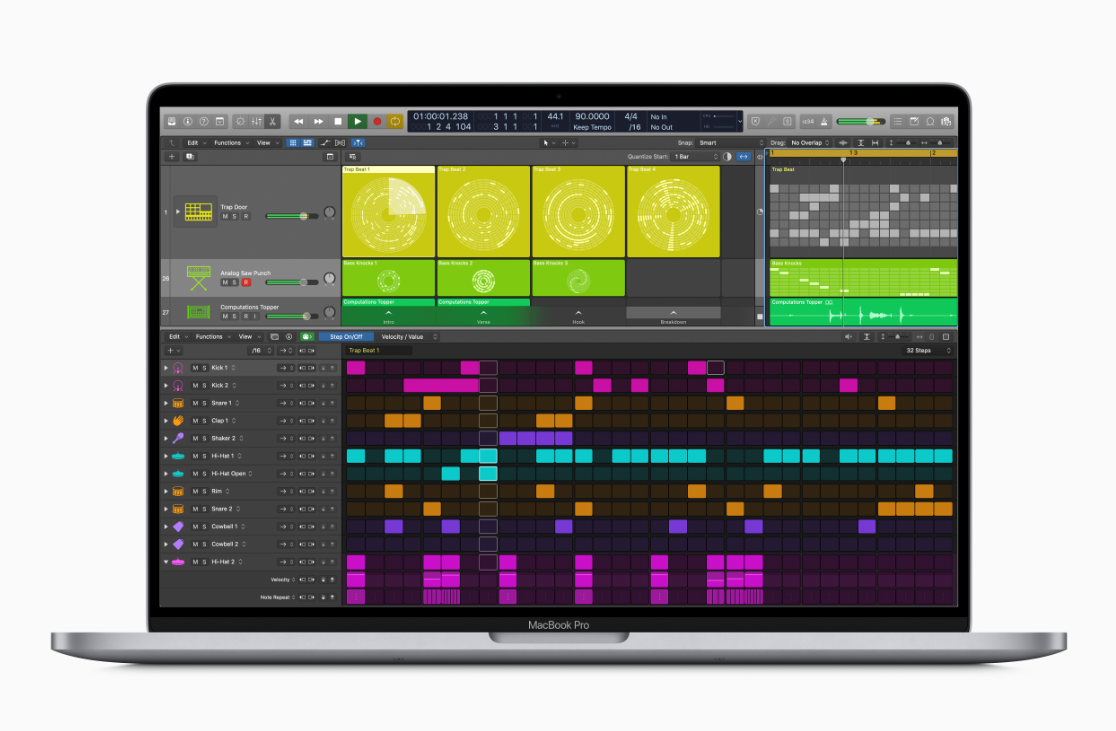
Task: Click the Rim drum row icon
Action: click(178, 491)
